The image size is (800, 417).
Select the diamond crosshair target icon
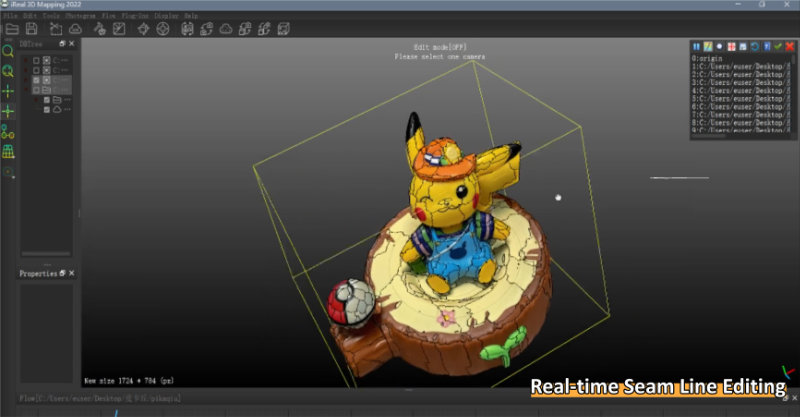[x=143, y=29]
